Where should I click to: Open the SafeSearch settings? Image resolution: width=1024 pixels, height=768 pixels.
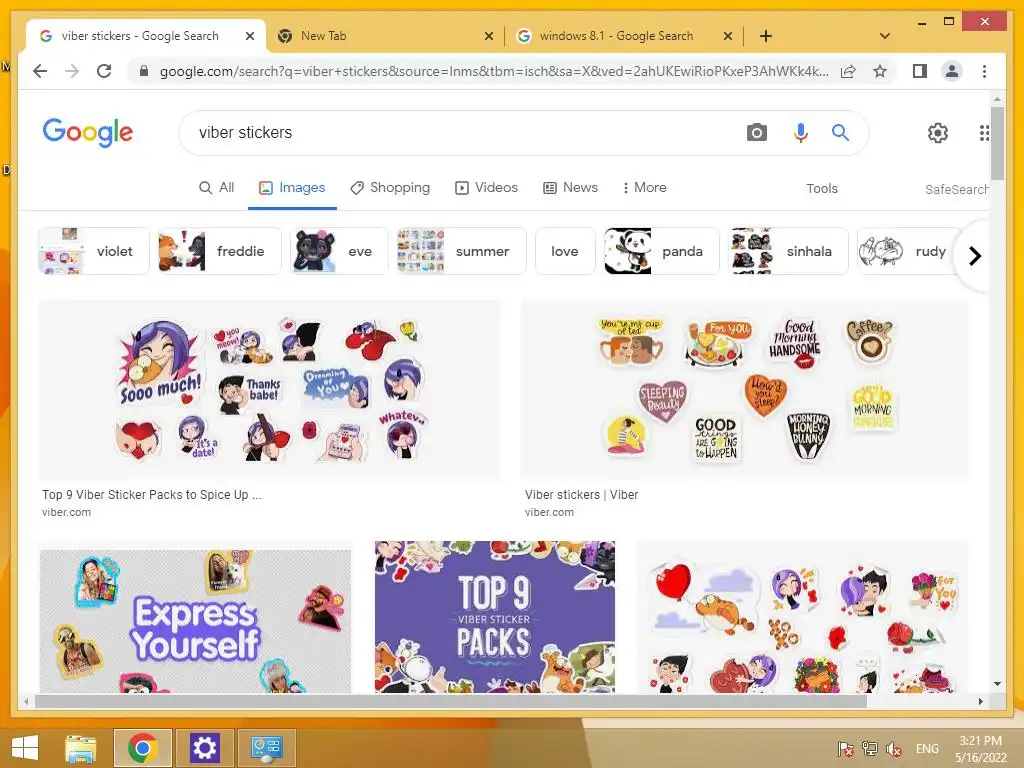click(957, 189)
